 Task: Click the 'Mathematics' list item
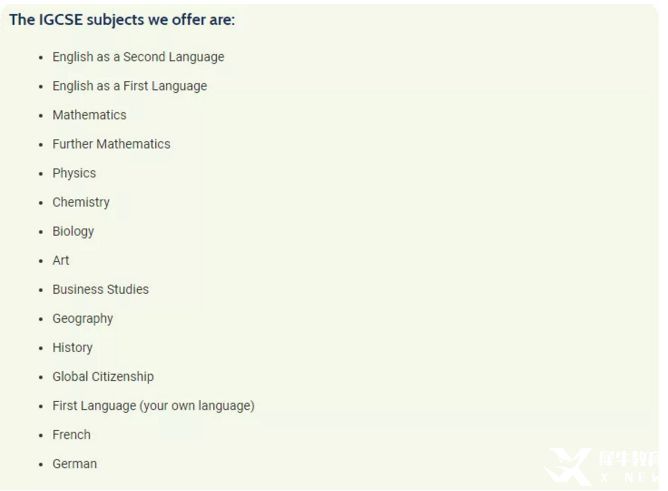(89, 115)
